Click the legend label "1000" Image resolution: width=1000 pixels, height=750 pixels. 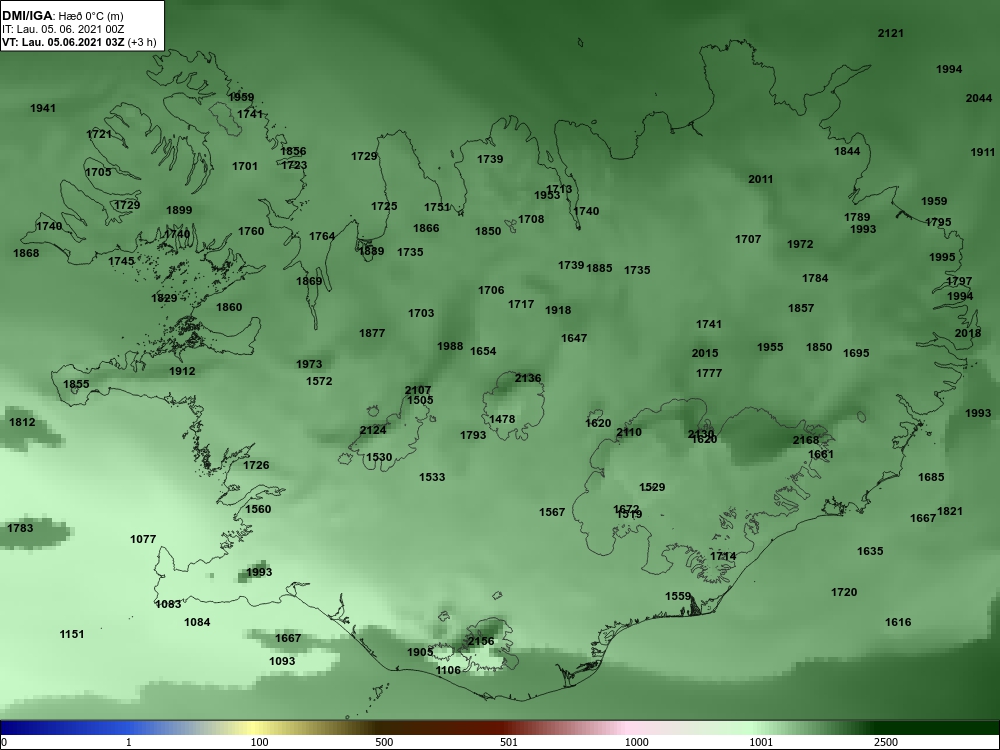[636, 742]
